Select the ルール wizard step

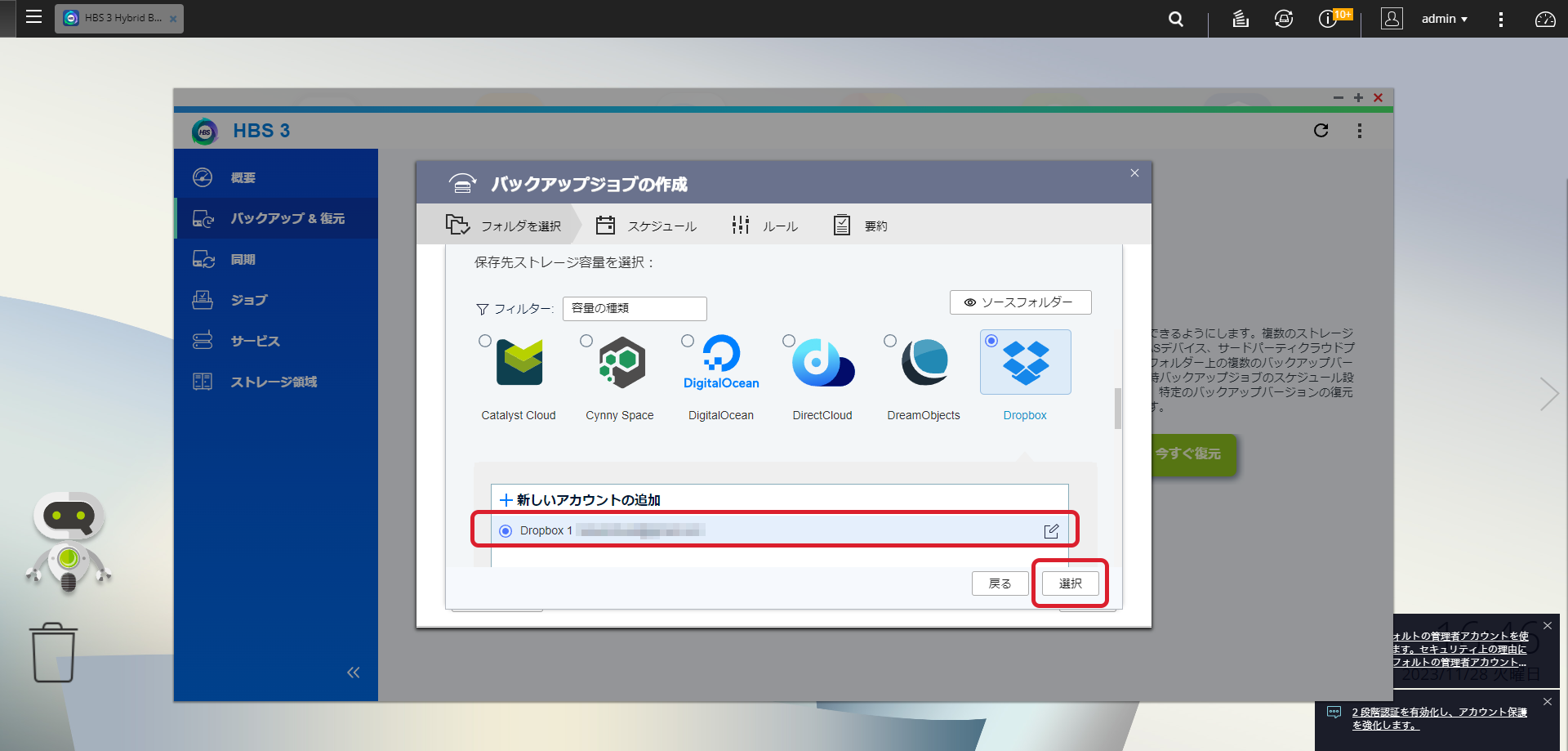pyautogui.click(x=764, y=226)
